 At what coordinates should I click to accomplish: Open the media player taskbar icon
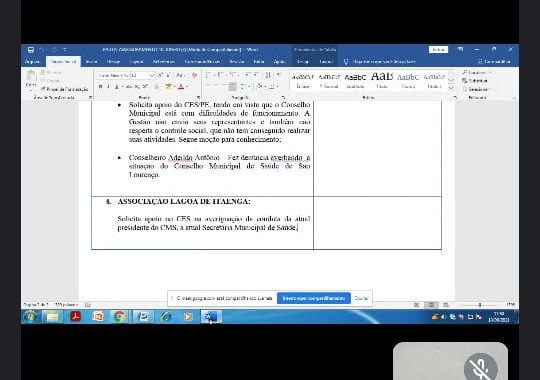click(188, 317)
